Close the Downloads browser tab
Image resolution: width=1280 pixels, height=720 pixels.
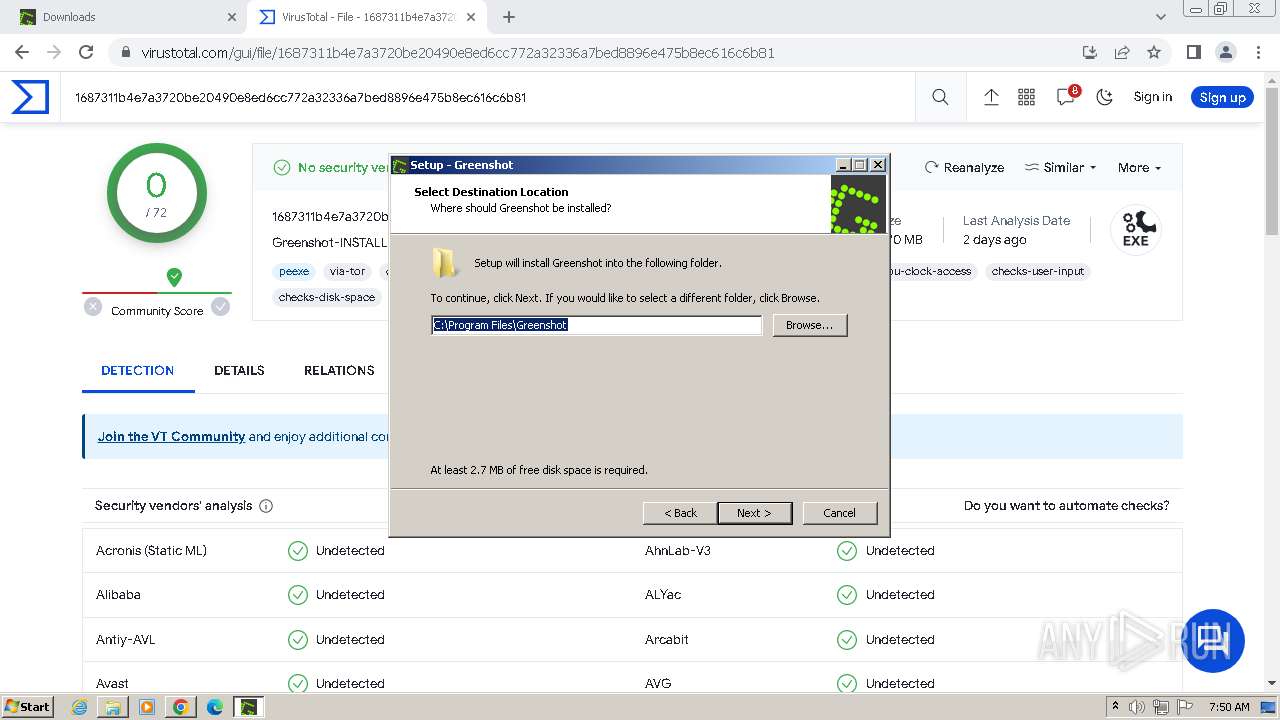[232, 17]
